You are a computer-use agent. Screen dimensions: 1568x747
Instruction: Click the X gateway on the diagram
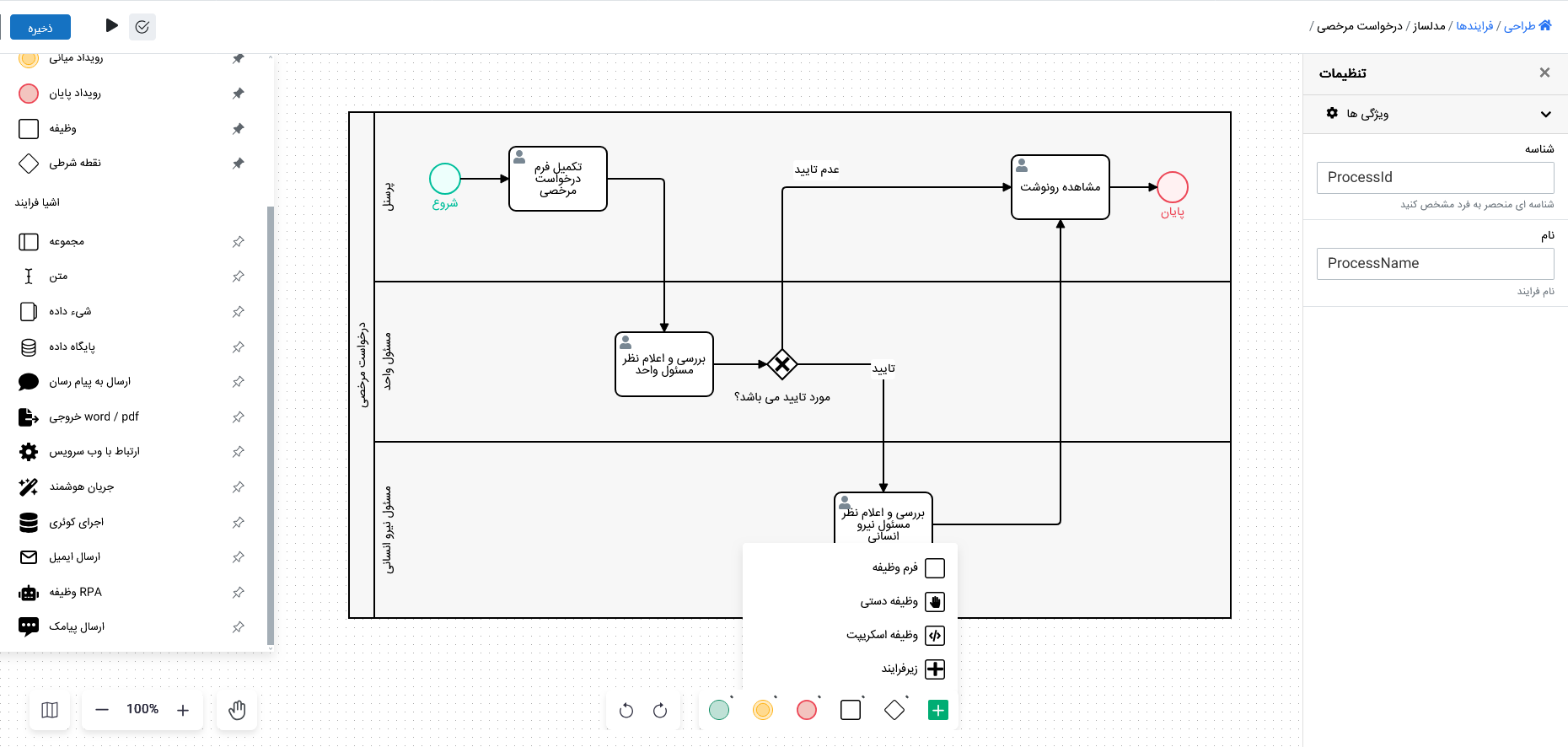click(782, 364)
